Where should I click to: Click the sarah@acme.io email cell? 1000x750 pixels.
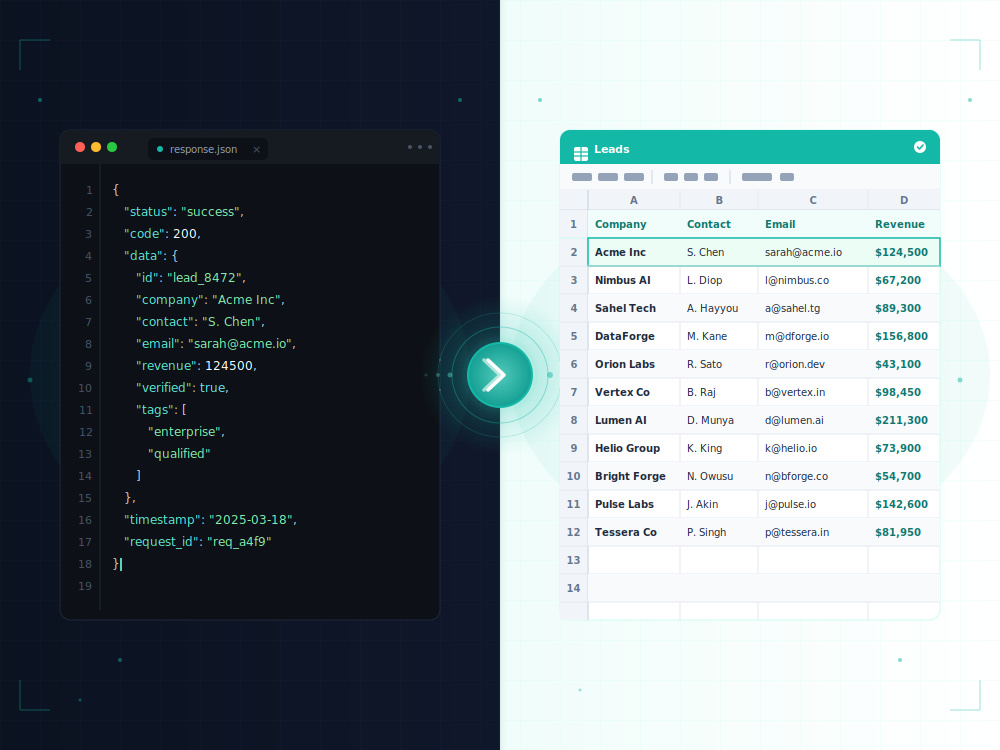(813, 252)
